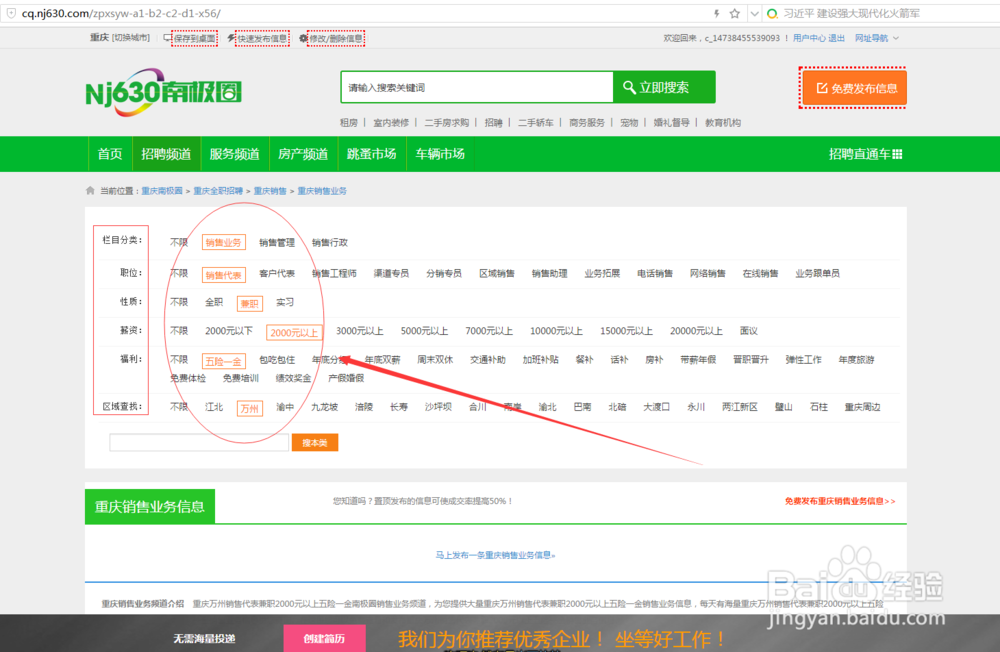This screenshot has height=652, width=1000.
Task: Toggle the 兼职 part-time filter option
Action: (248, 302)
